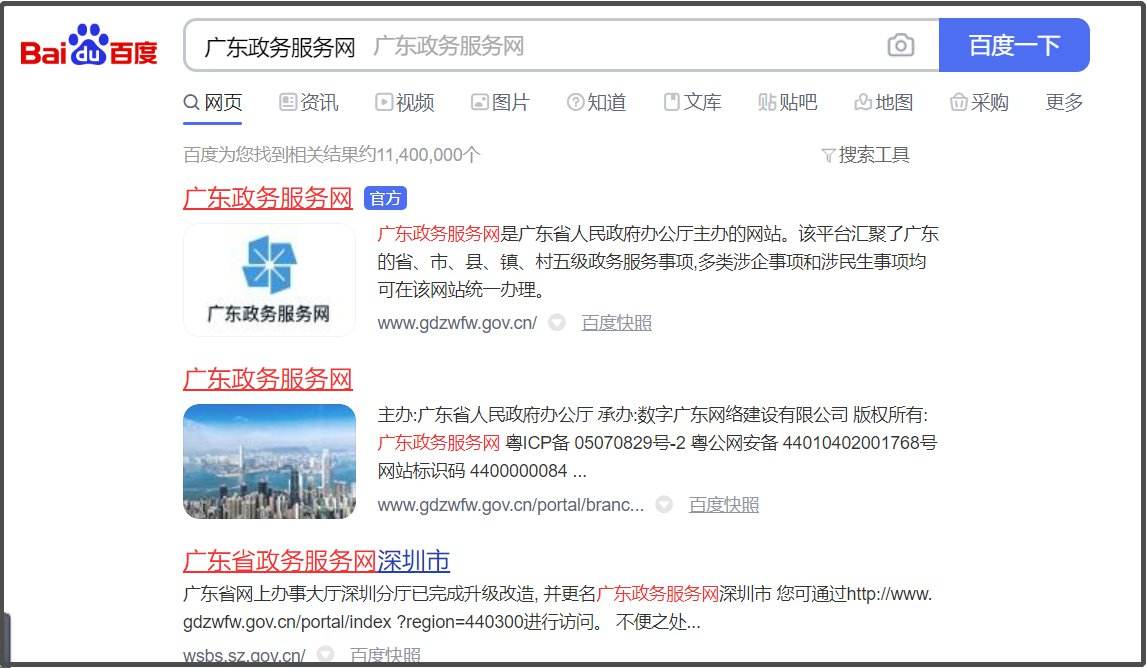Select the 视频 (video) search icon
This screenshot has height=668, width=1147.
click(x=383, y=101)
